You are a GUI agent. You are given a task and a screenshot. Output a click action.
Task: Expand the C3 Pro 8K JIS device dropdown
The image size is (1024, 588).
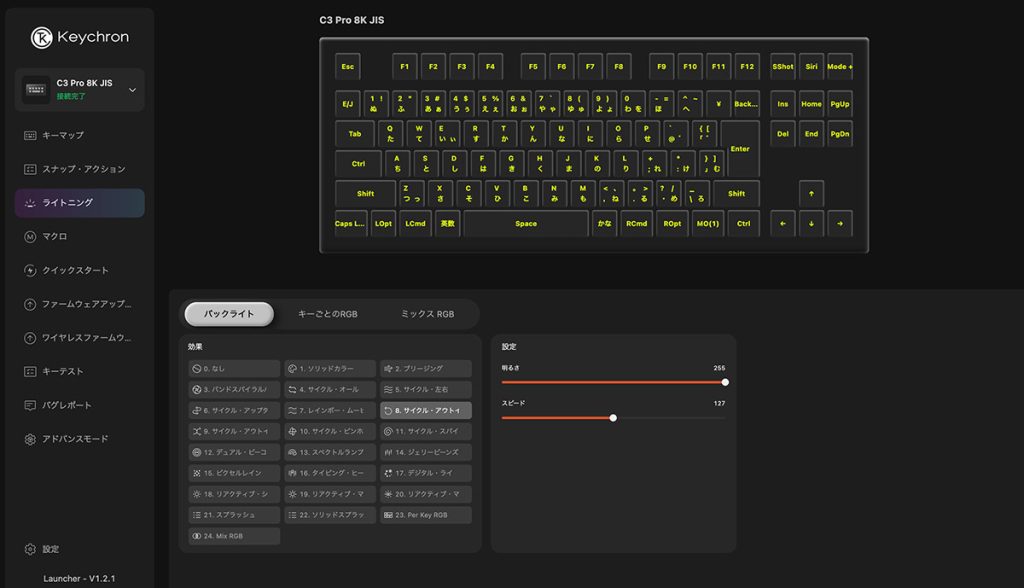132,90
